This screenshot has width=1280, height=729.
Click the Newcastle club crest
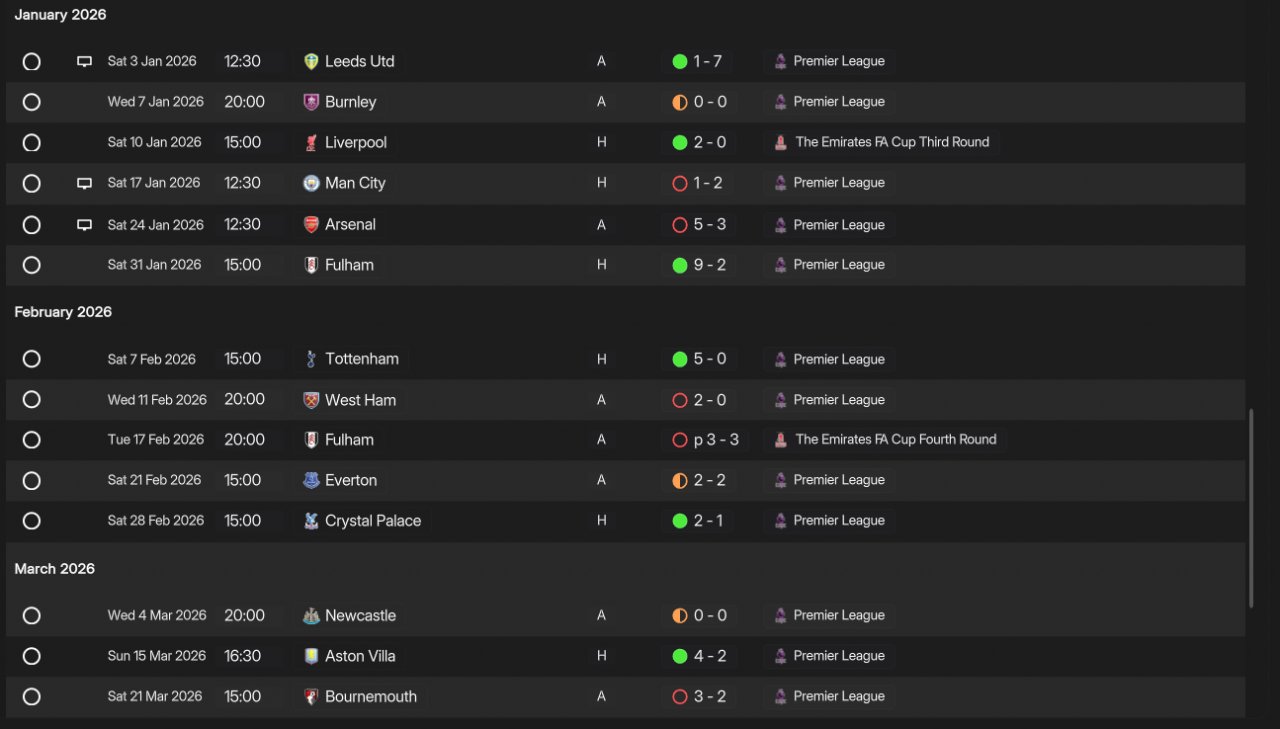click(311, 616)
